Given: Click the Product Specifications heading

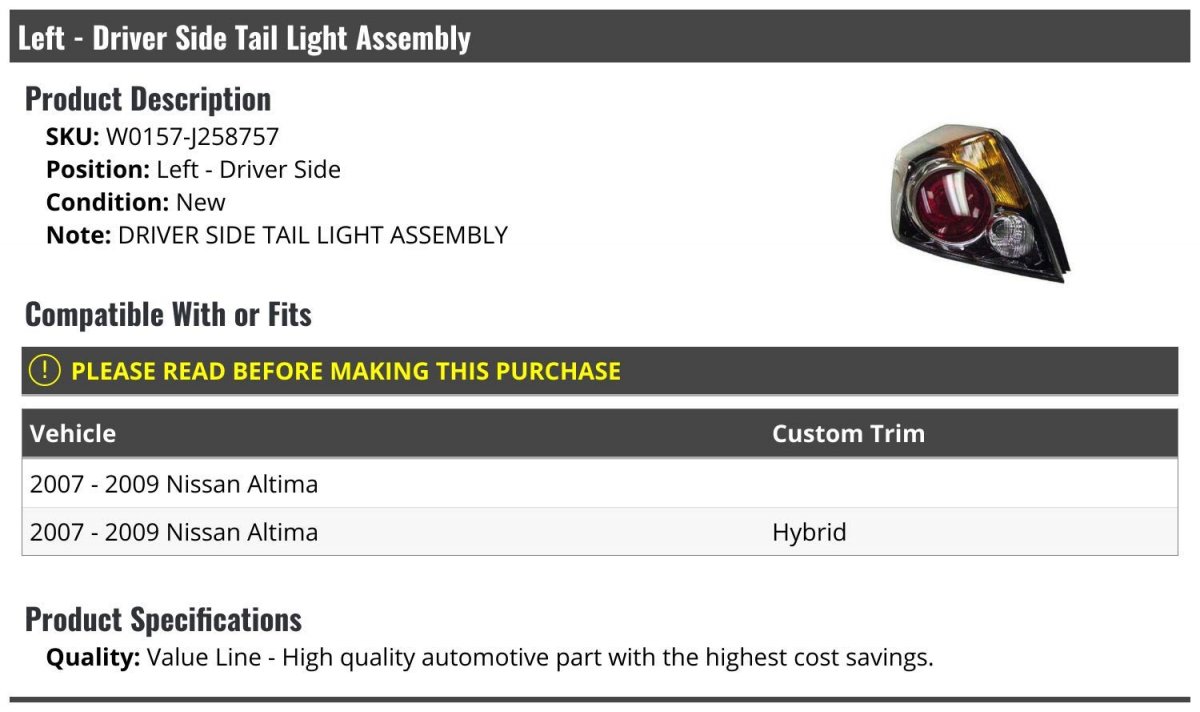Looking at the screenshot, I should coord(163,620).
